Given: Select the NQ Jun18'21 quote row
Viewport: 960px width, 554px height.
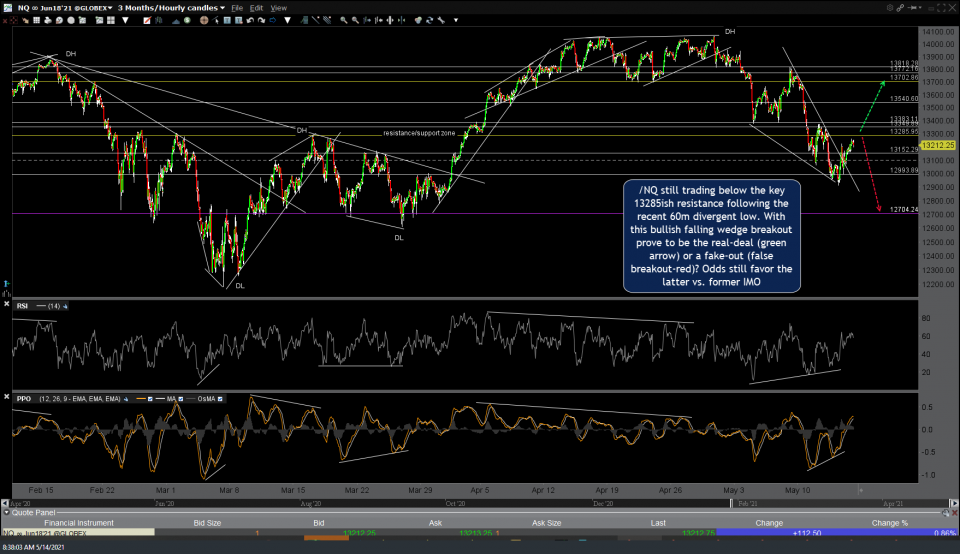Looking at the screenshot, I should point(479,533).
